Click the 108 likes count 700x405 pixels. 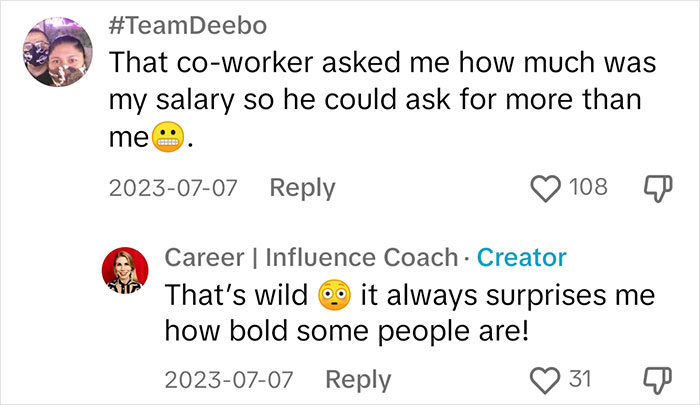[587, 187]
